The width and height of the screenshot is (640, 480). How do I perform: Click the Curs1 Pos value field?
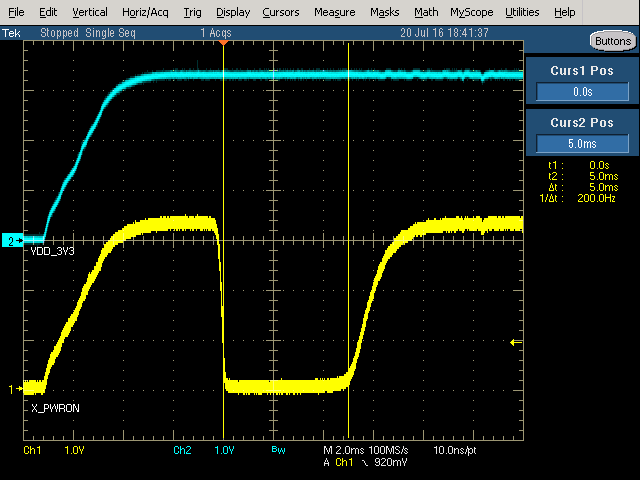[582, 92]
